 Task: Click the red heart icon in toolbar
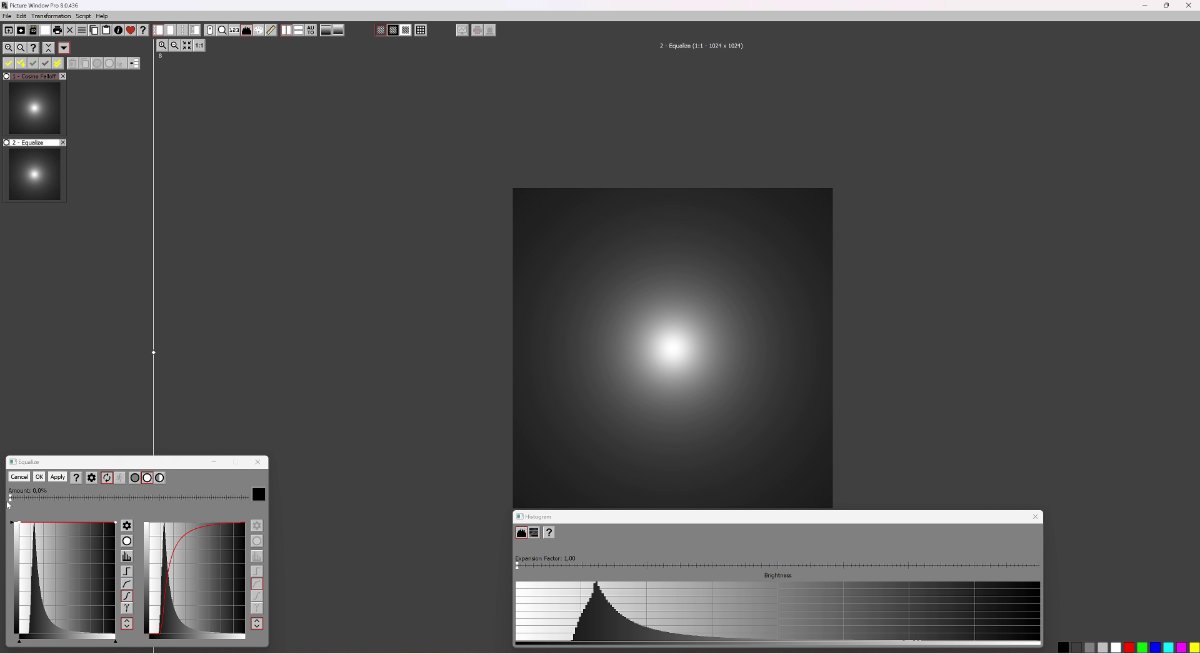tap(130, 30)
